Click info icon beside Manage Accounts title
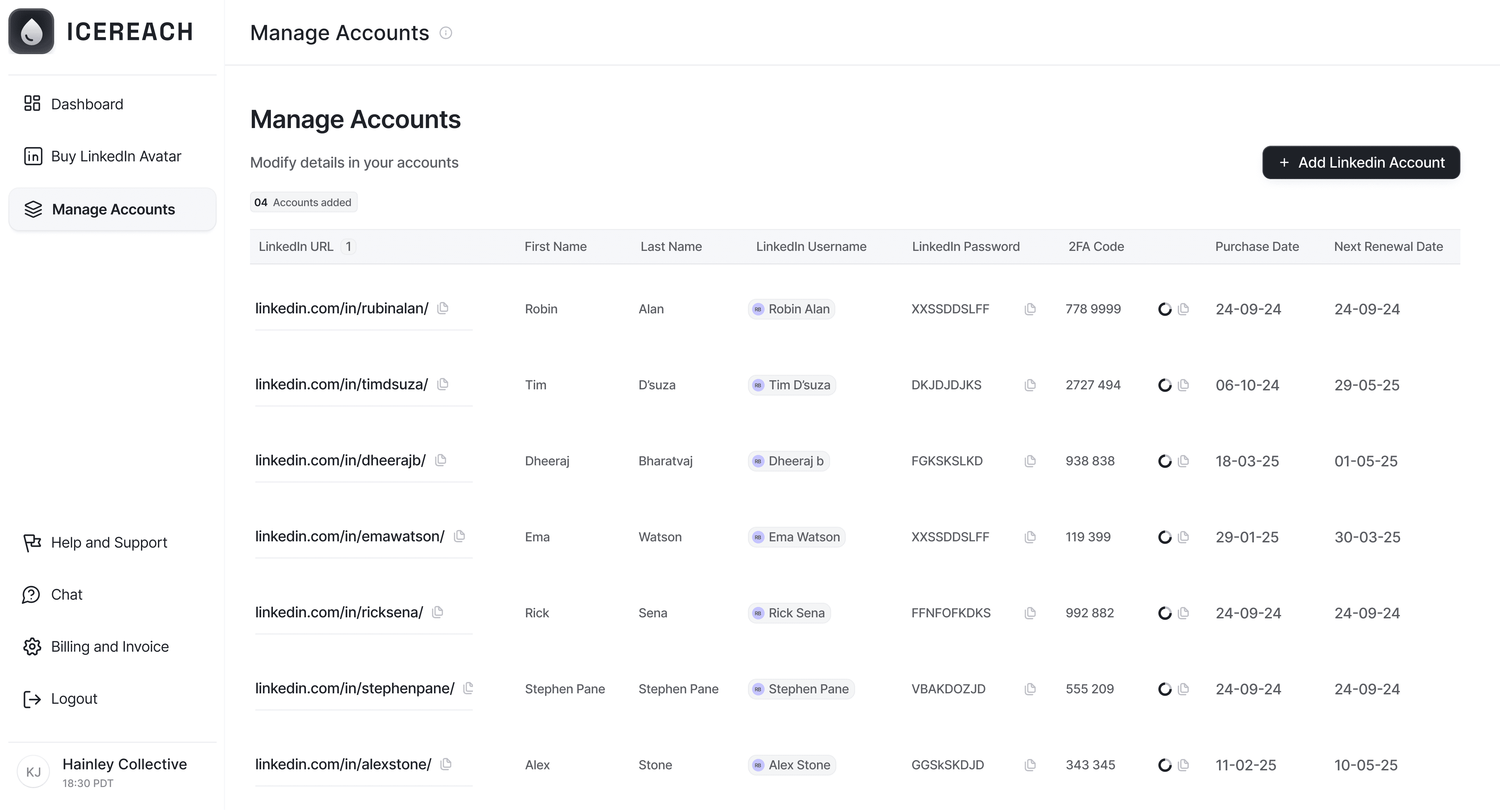This screenshot has width=1500, height=812. pyautogui.click(x=446, y=33)
